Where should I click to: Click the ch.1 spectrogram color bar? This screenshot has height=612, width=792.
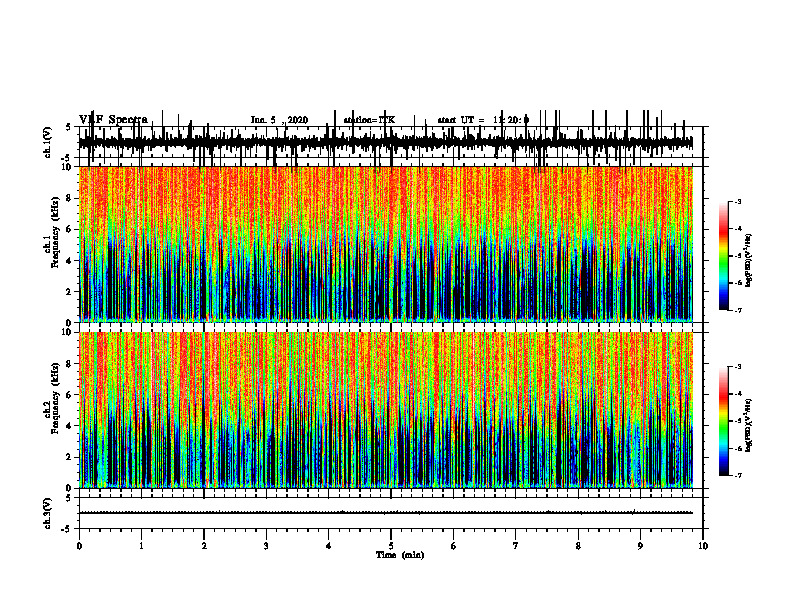(724, 256)
